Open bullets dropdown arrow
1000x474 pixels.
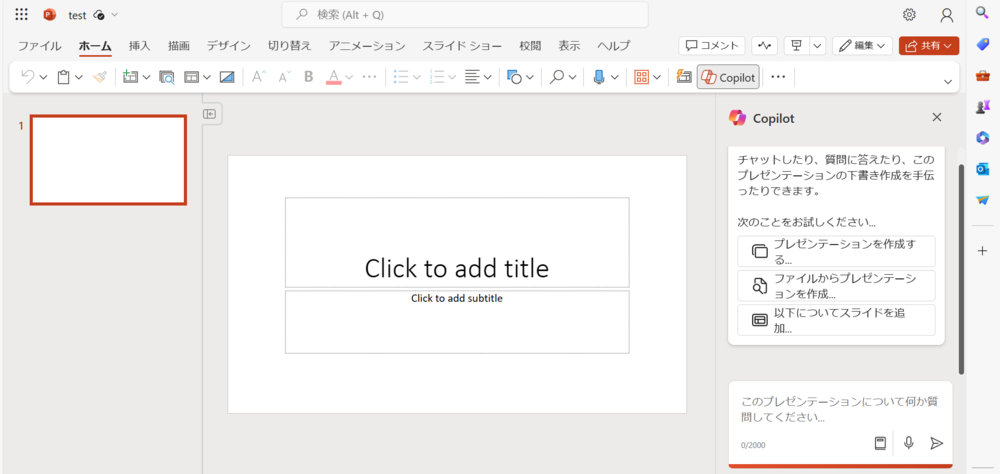pos(416,78)
